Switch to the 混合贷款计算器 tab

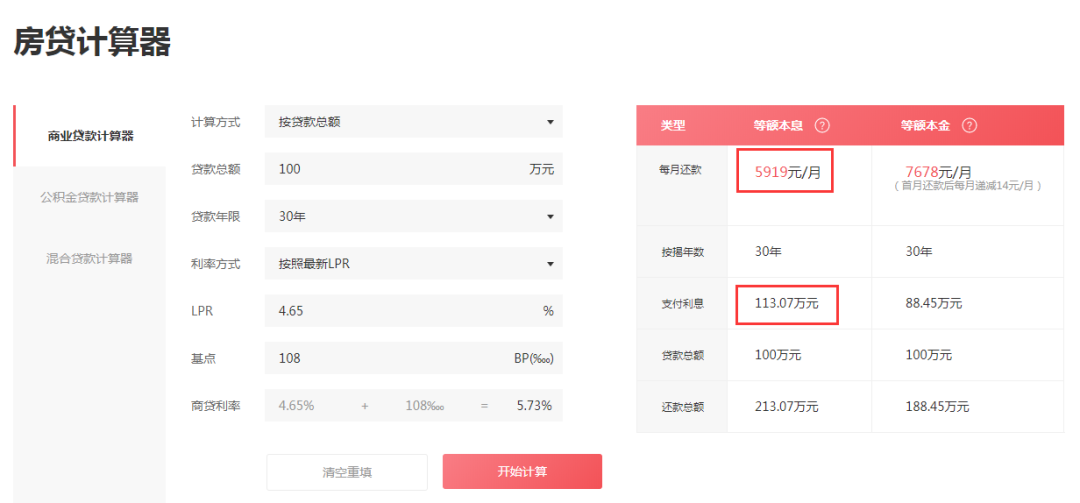pyautogui.click(x=90, y=258)
